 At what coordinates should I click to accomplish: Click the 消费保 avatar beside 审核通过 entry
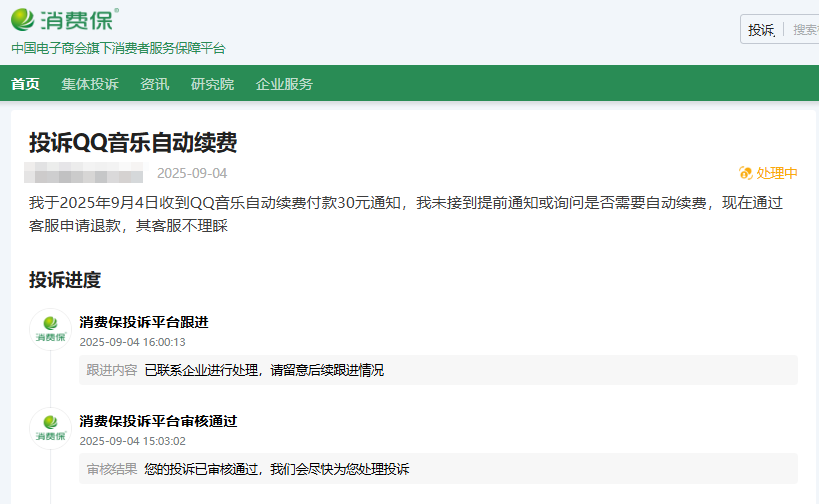[50, 428]
